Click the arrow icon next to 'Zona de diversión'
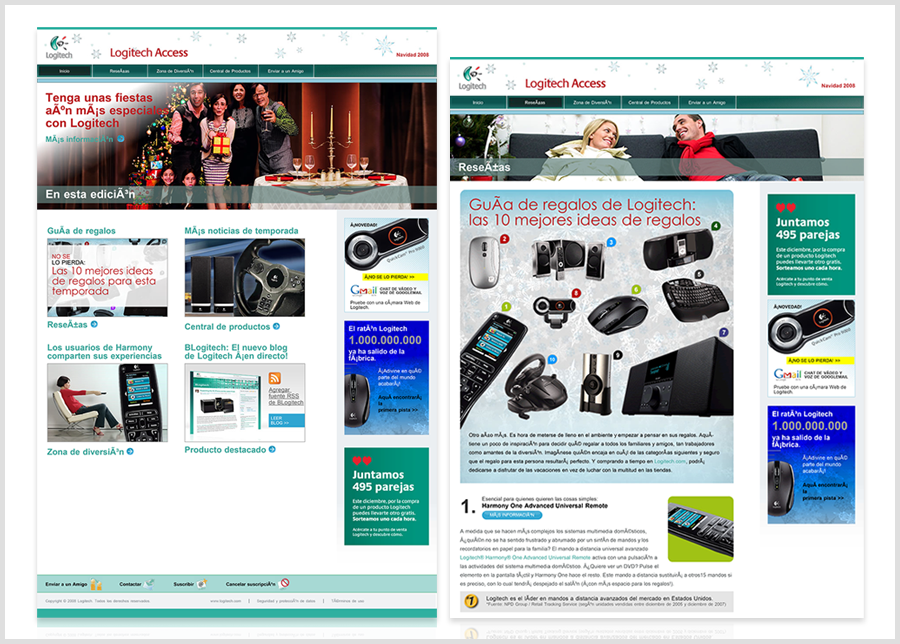The image size is (900, 644). tap(130, 452)
